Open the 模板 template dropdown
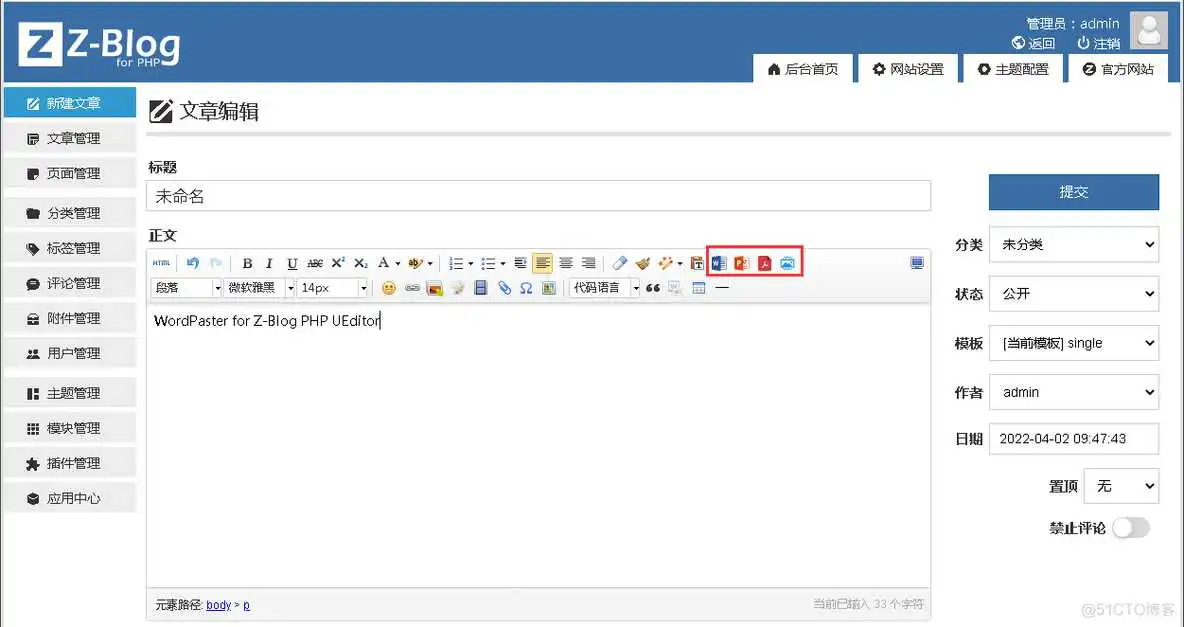The image size is (1184, 627). pos(1073,343)
